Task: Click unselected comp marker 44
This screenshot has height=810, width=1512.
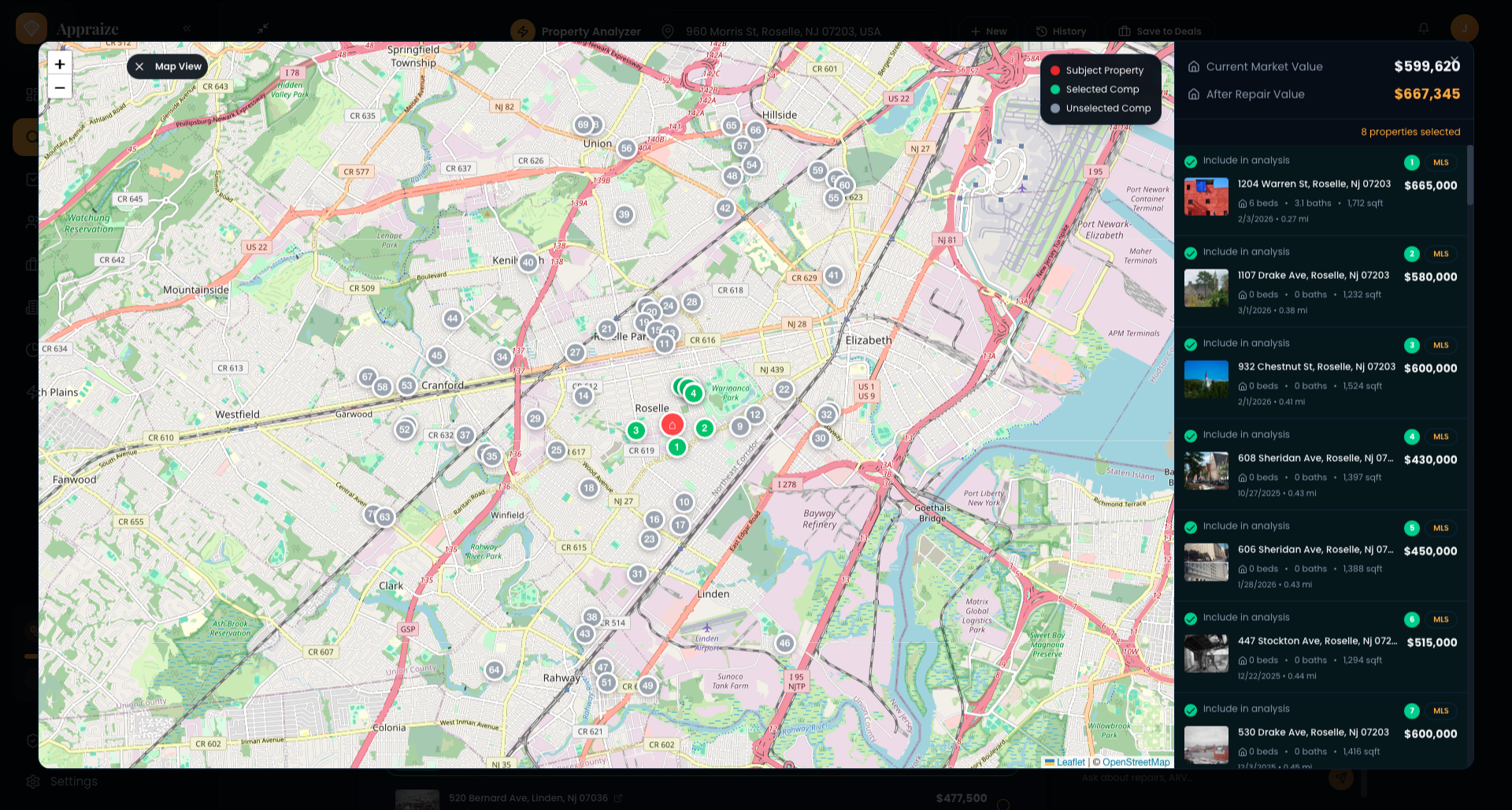Action: pyautogui.click(x=452, y=318)
